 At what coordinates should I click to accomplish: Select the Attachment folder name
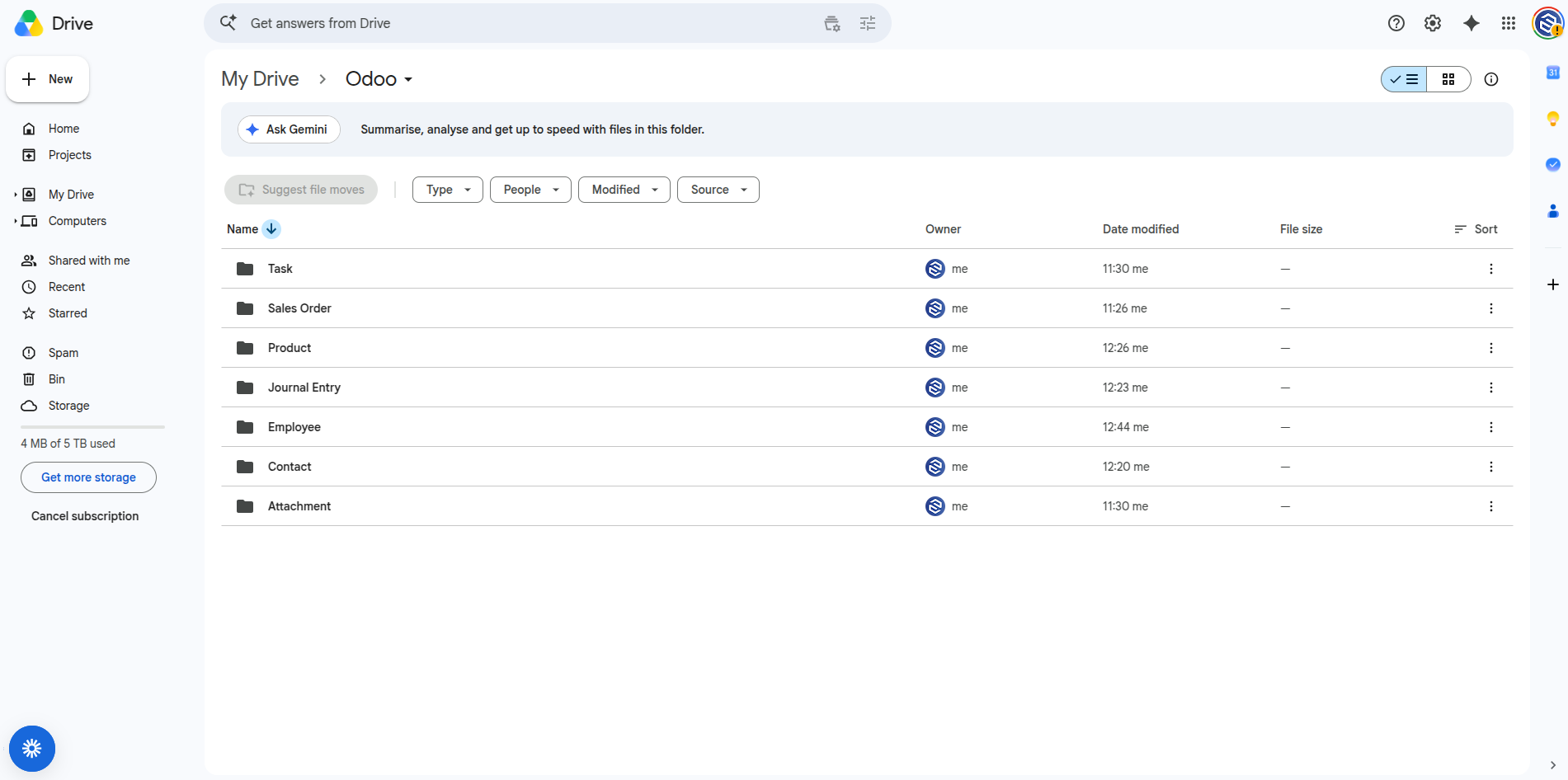click(x=299, y=506)
